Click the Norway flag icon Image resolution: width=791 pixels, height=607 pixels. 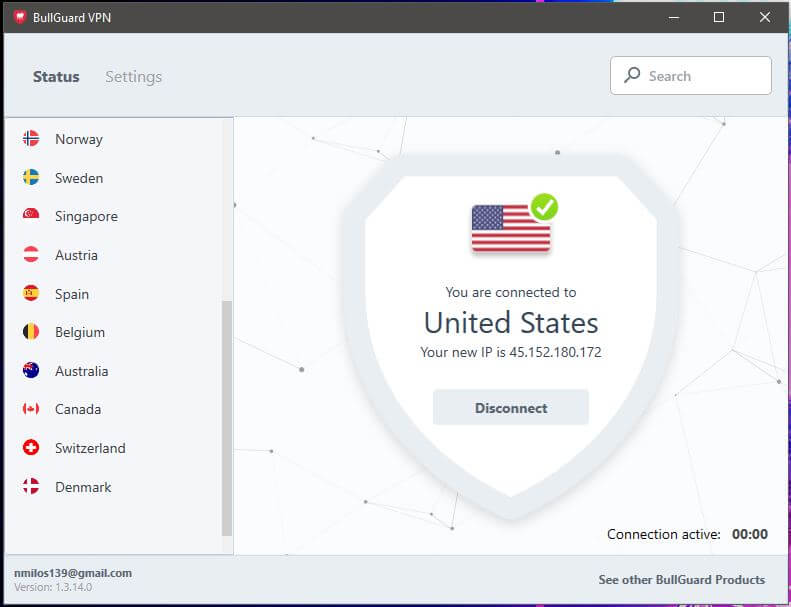point(31,138)
